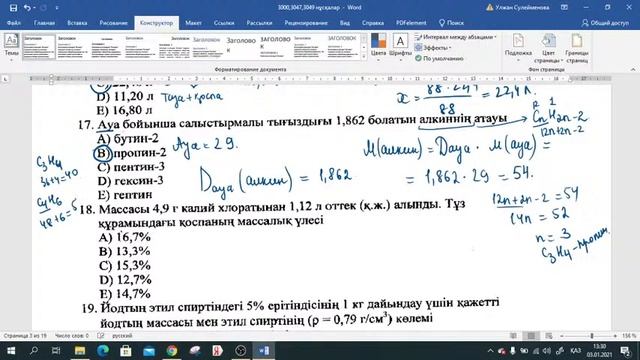The height and width of the screenshot is (360, 640).
Task: Open the Макет ribbon tab
Action: pyautogui.click(x=193, y=23)
